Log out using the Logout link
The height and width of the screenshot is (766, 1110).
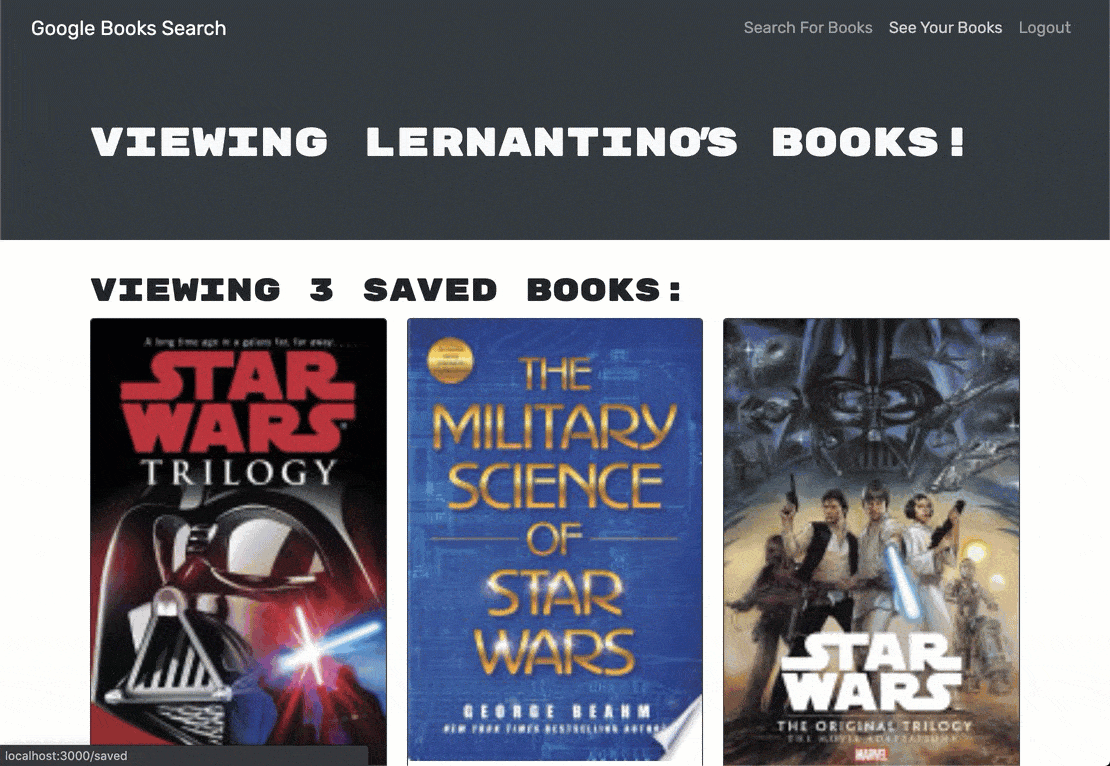click(1044, 28)
